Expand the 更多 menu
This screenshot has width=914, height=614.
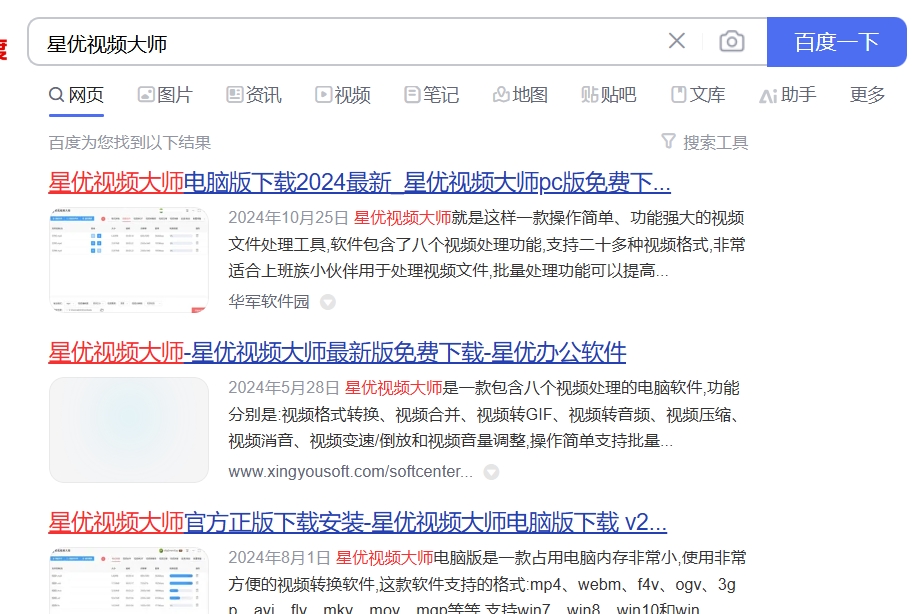867,94
